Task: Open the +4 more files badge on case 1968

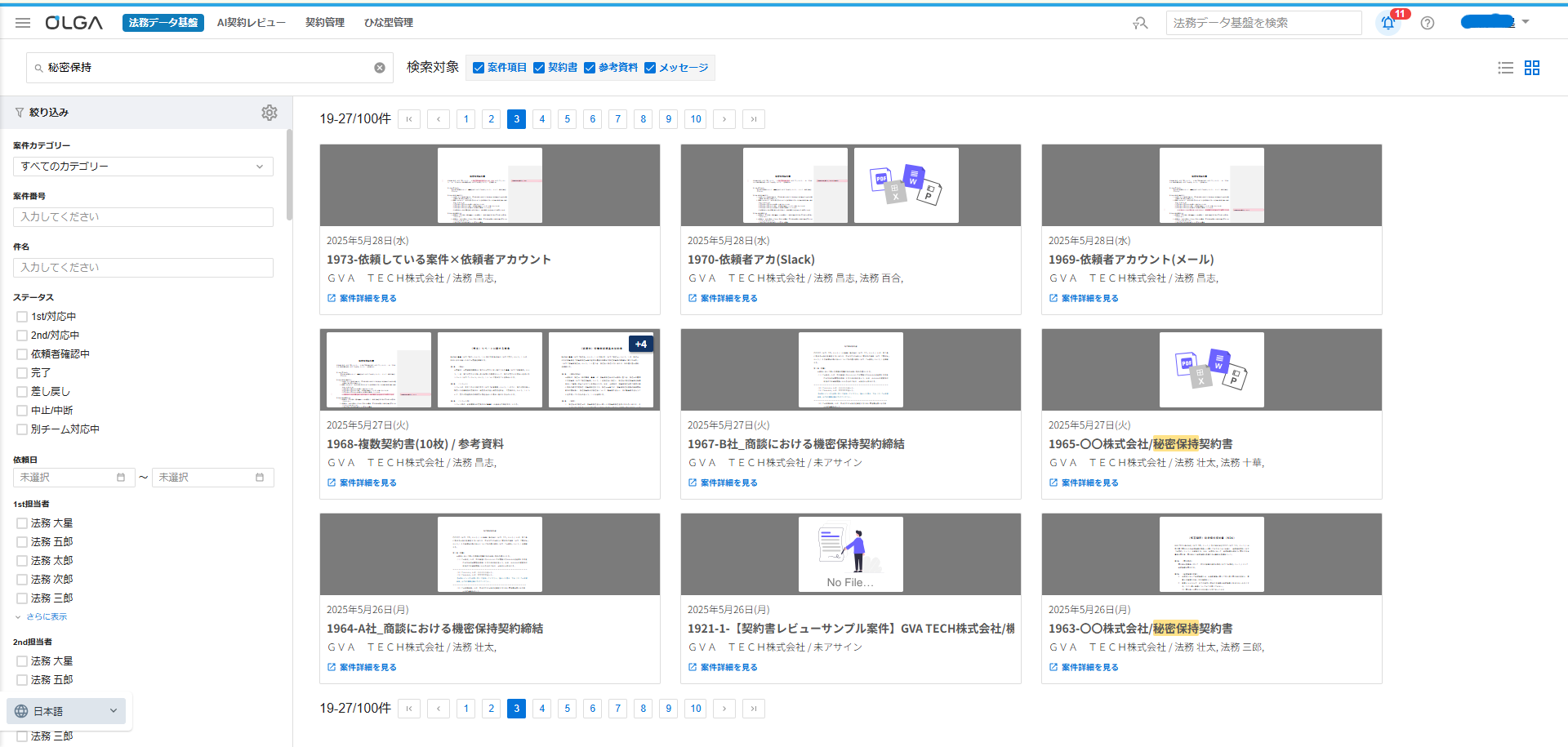Action: tap(641, 345)
